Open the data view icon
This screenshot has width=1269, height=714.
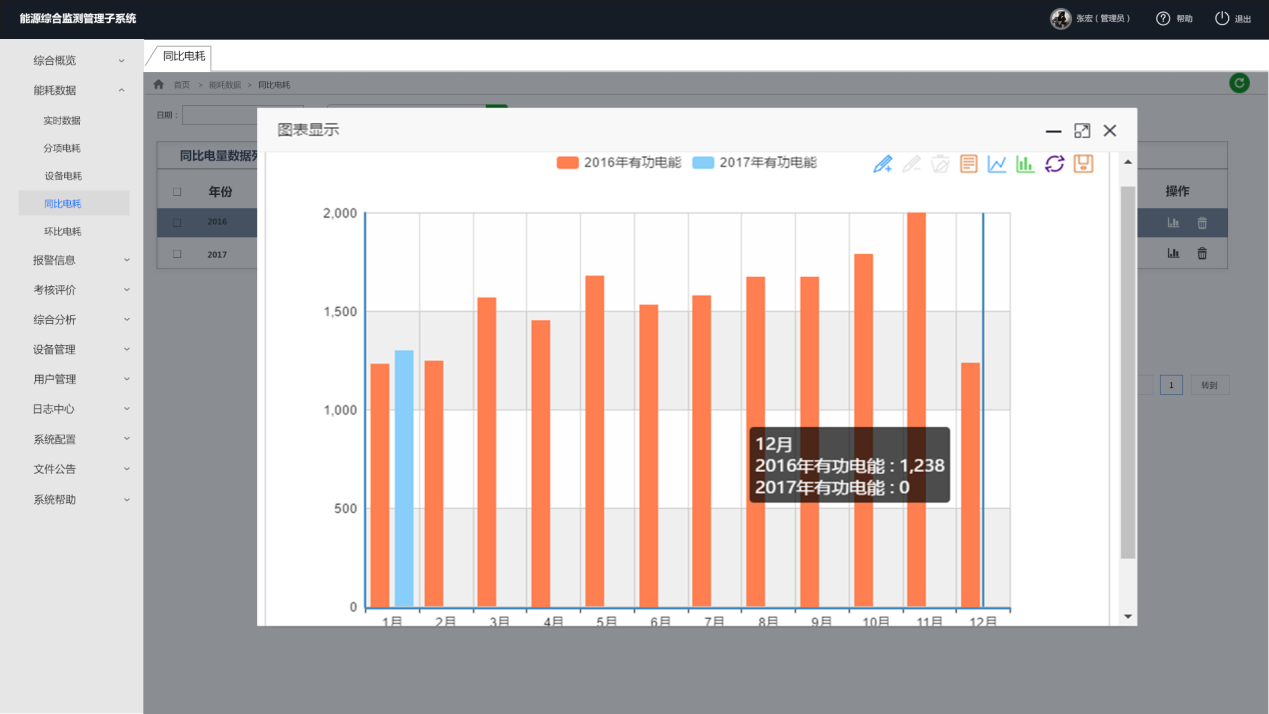[x=968, y=164]
